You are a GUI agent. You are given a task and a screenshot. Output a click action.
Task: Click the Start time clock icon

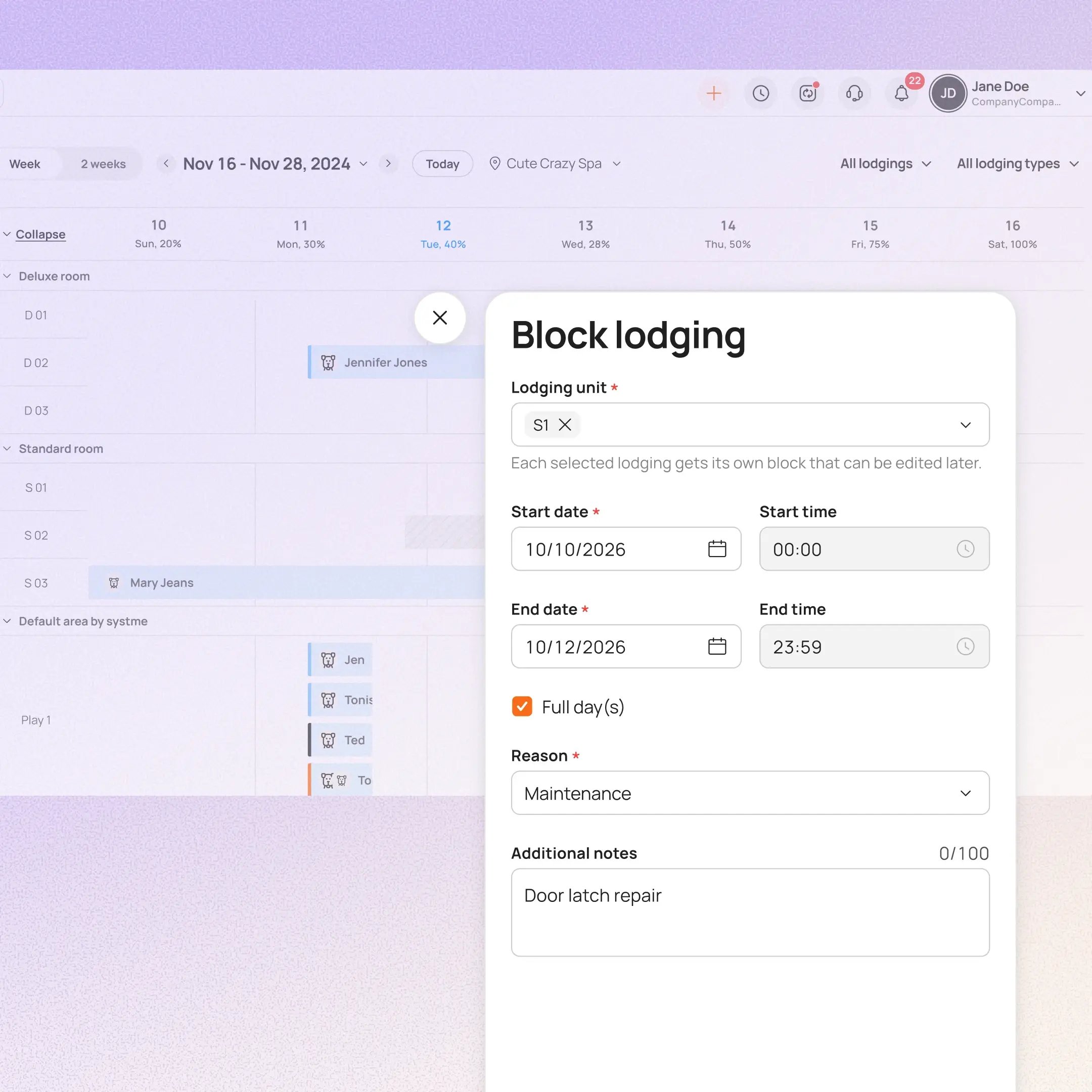[x=966, y=549]
